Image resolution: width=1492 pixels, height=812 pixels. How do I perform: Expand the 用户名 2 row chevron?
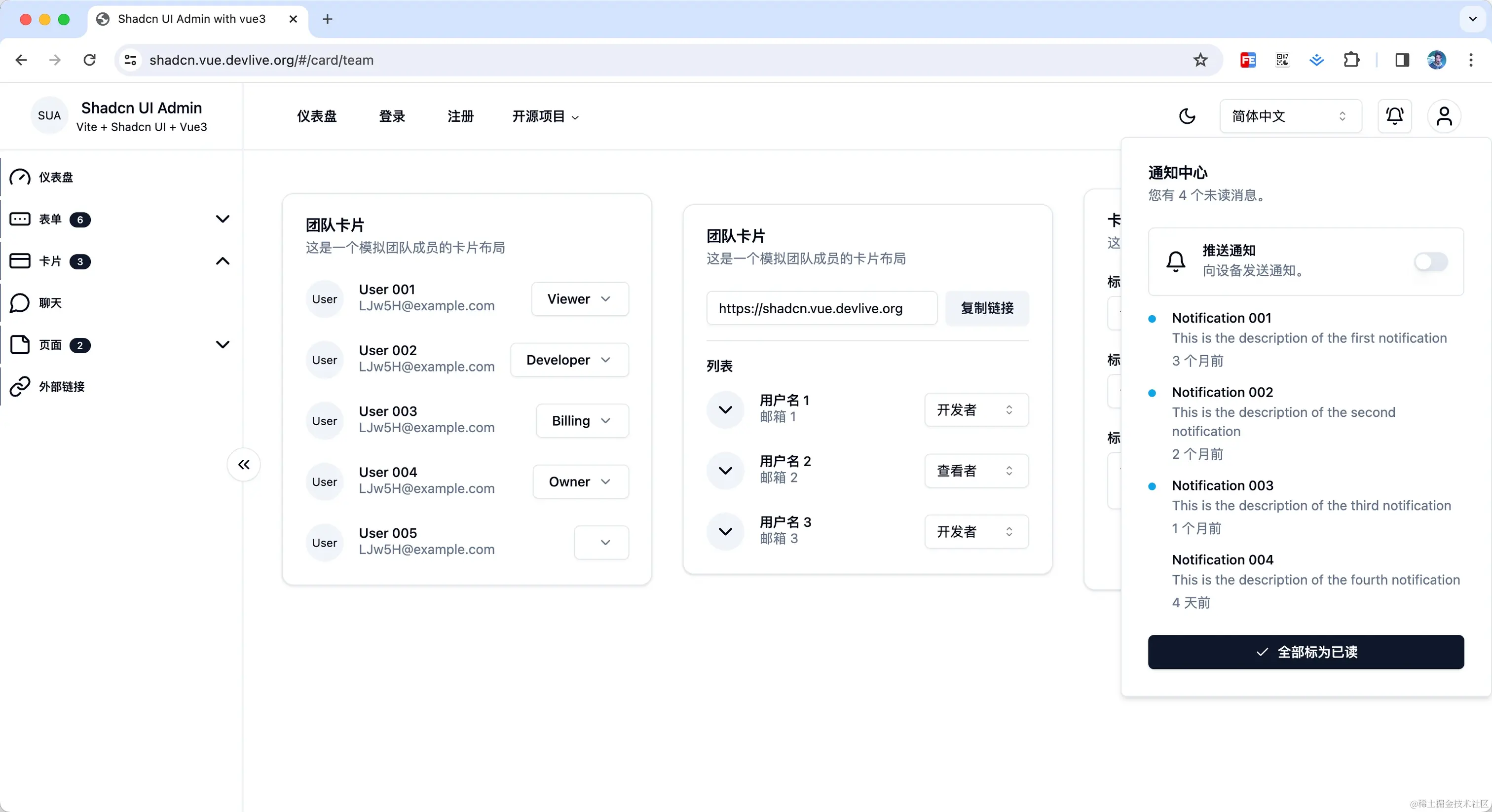coord(725,470)
